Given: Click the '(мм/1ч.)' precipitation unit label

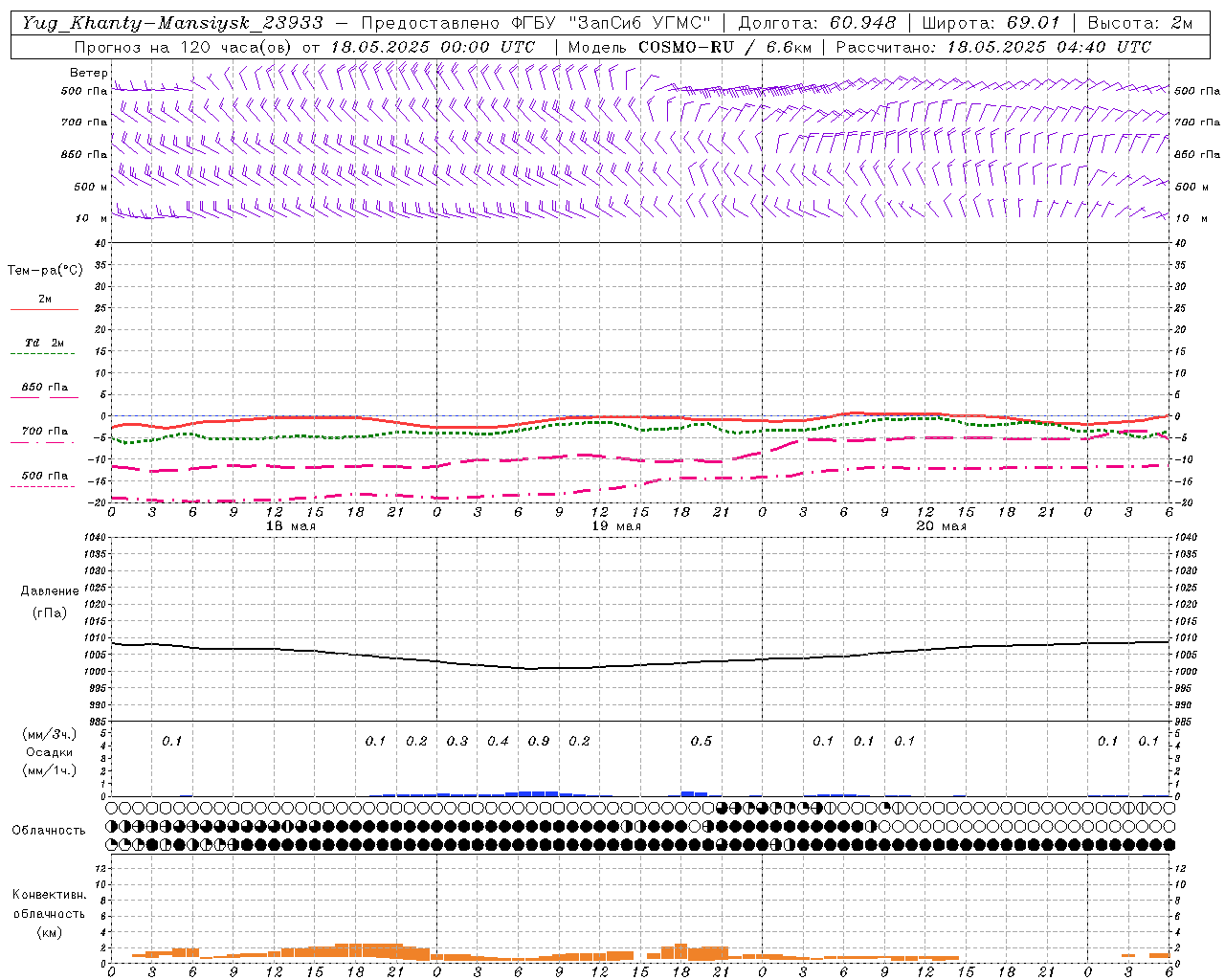Looking at the screenshot, I should pyautogui.click(x=49, y=770).
